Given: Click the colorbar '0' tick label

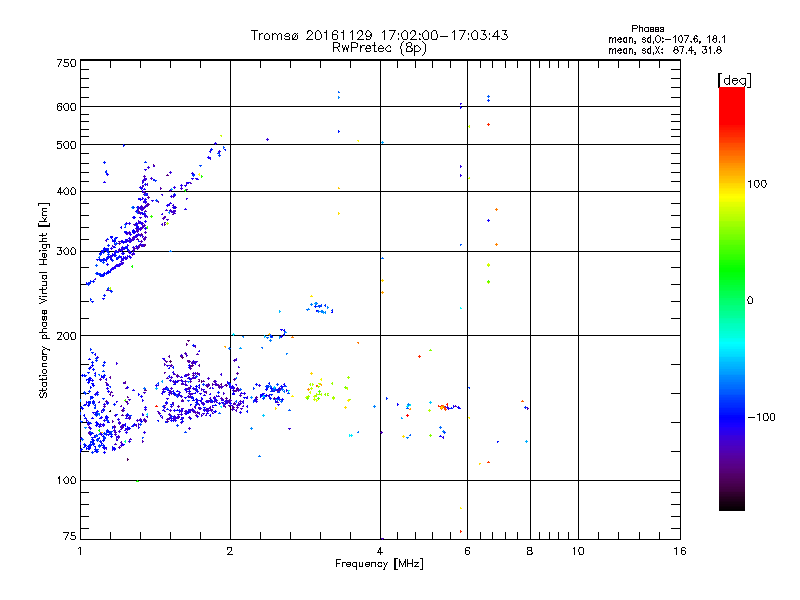Looking at the screenshot, I should coord(749,300).
